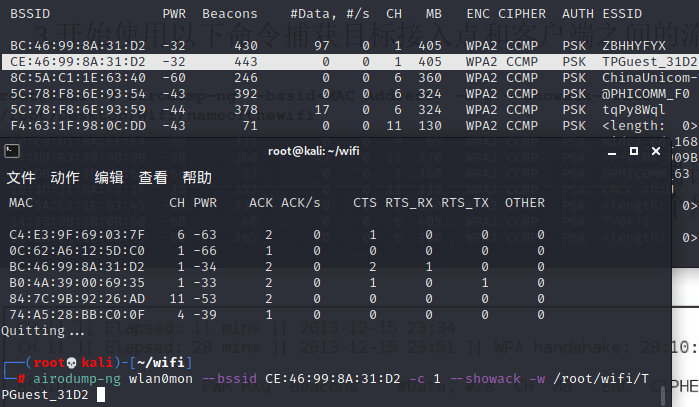Click the RTS_TX column header

pos(465,203)
